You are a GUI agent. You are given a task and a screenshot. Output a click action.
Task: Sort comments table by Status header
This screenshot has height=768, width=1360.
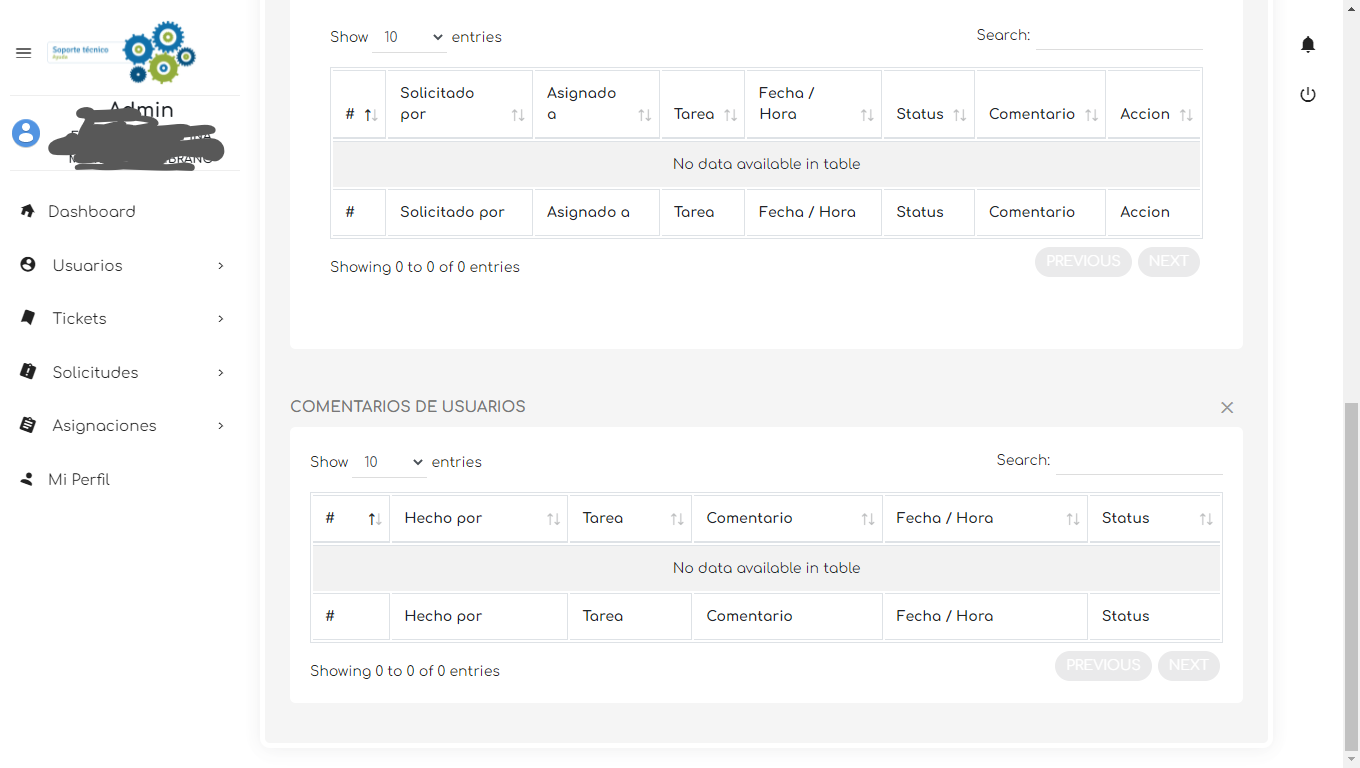pos(1155,518)
